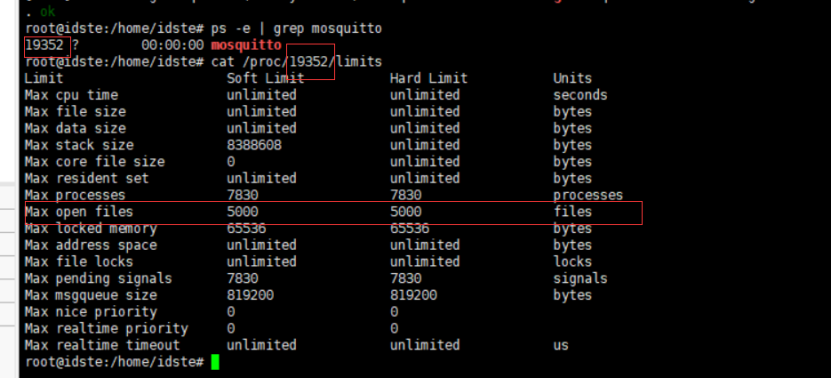Image resolution: width=831 pixels, height=378 pixels.
Task: Select the 'Max file locks' row label
Action: tap(79, 262)
